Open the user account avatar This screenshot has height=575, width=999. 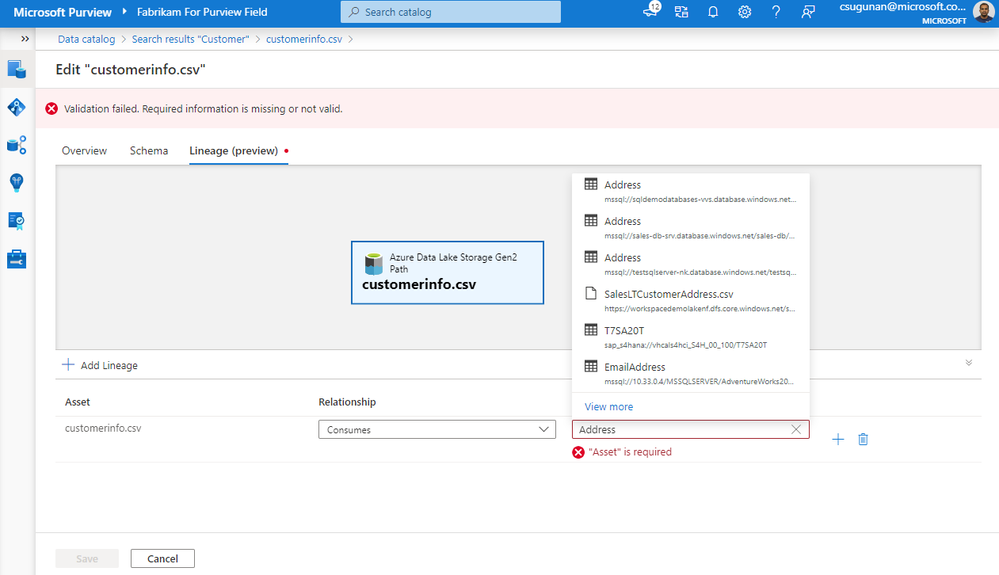coord(983,12)
